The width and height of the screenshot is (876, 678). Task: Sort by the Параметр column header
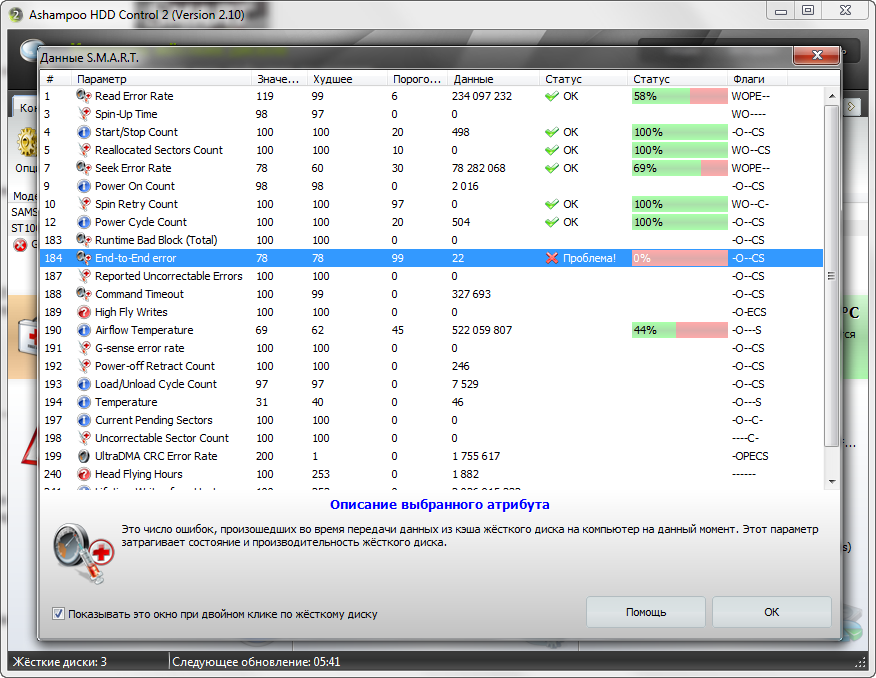pos(161,79)
